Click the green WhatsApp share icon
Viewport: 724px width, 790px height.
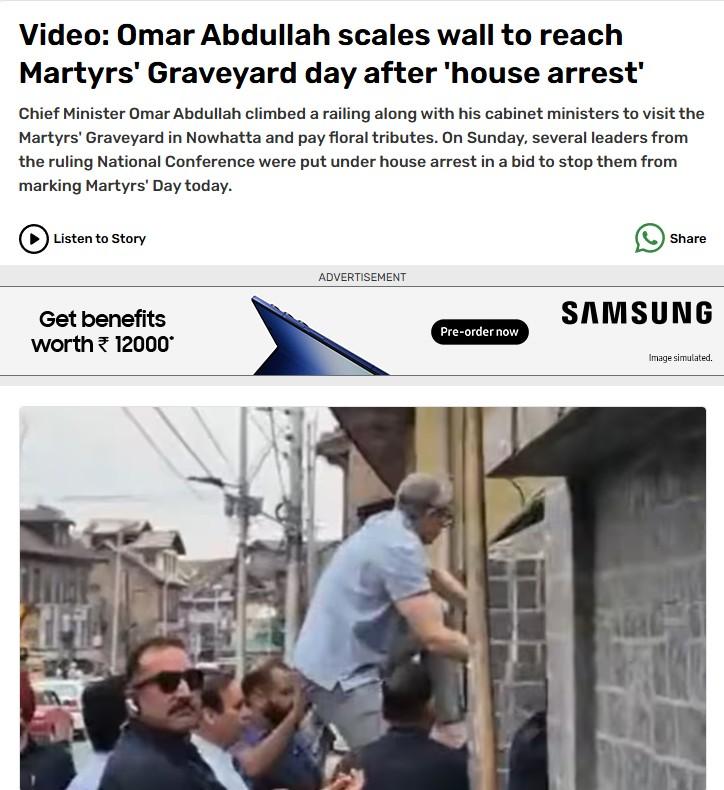(649, 238)
